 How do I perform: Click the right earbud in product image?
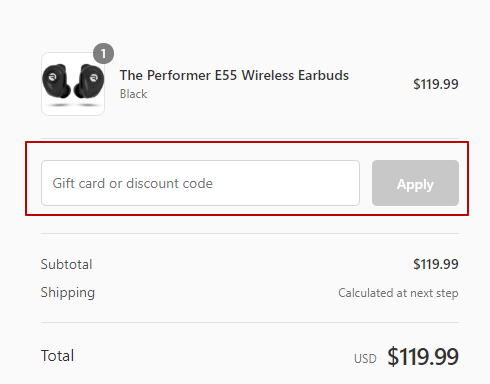click(x=89, y=81)
